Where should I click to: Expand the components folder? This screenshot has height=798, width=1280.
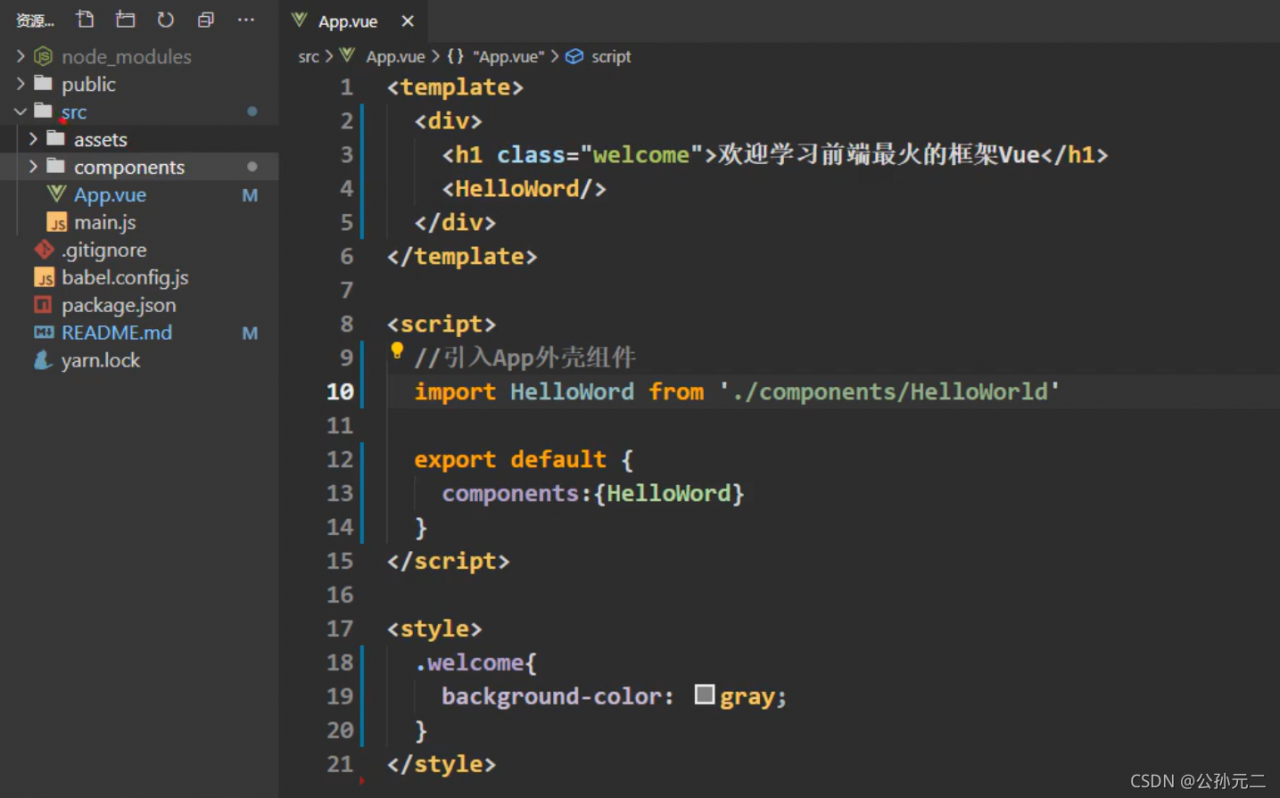click(128, 167)
